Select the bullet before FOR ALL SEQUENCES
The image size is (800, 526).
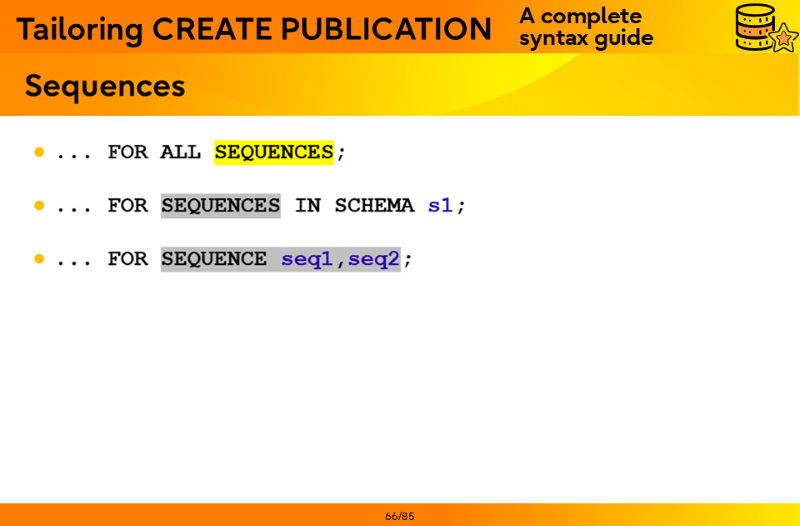(40, 152)
